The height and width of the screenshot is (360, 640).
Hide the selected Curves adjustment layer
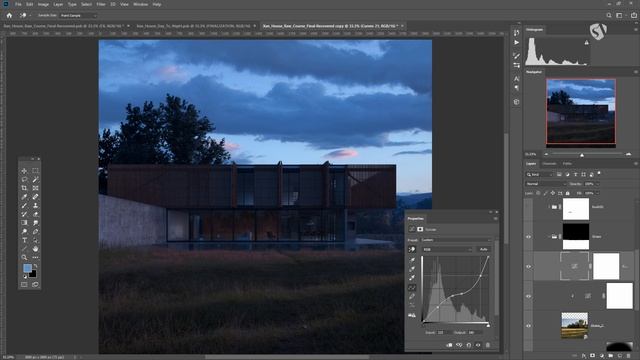529,267
